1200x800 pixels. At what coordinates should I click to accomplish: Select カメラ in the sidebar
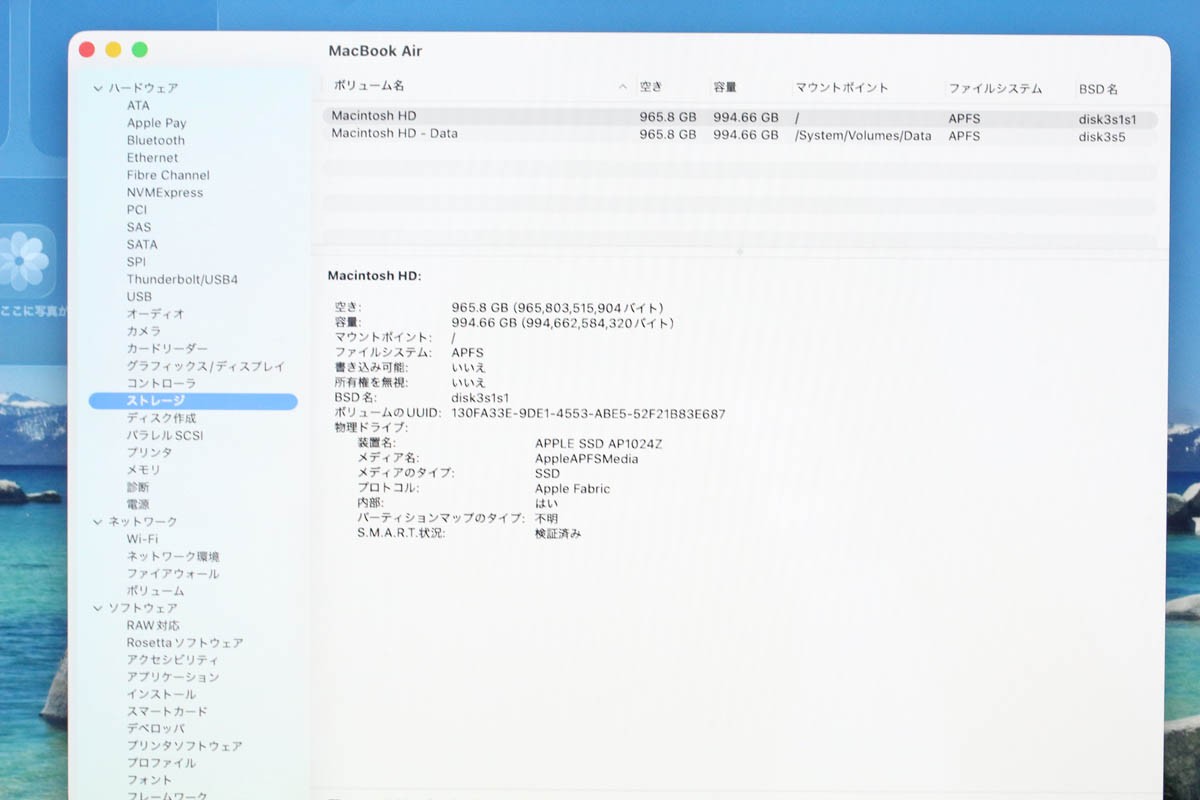point(143,331)
